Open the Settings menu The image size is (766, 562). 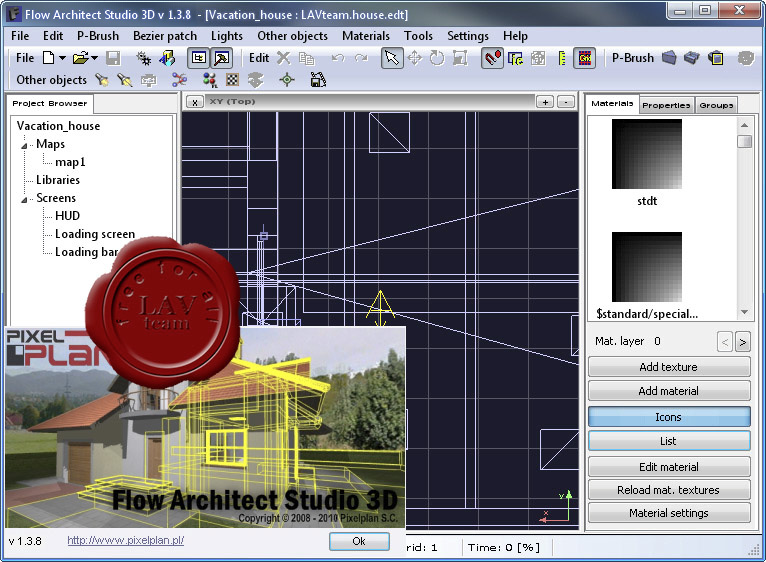click(x=468, y=36)
